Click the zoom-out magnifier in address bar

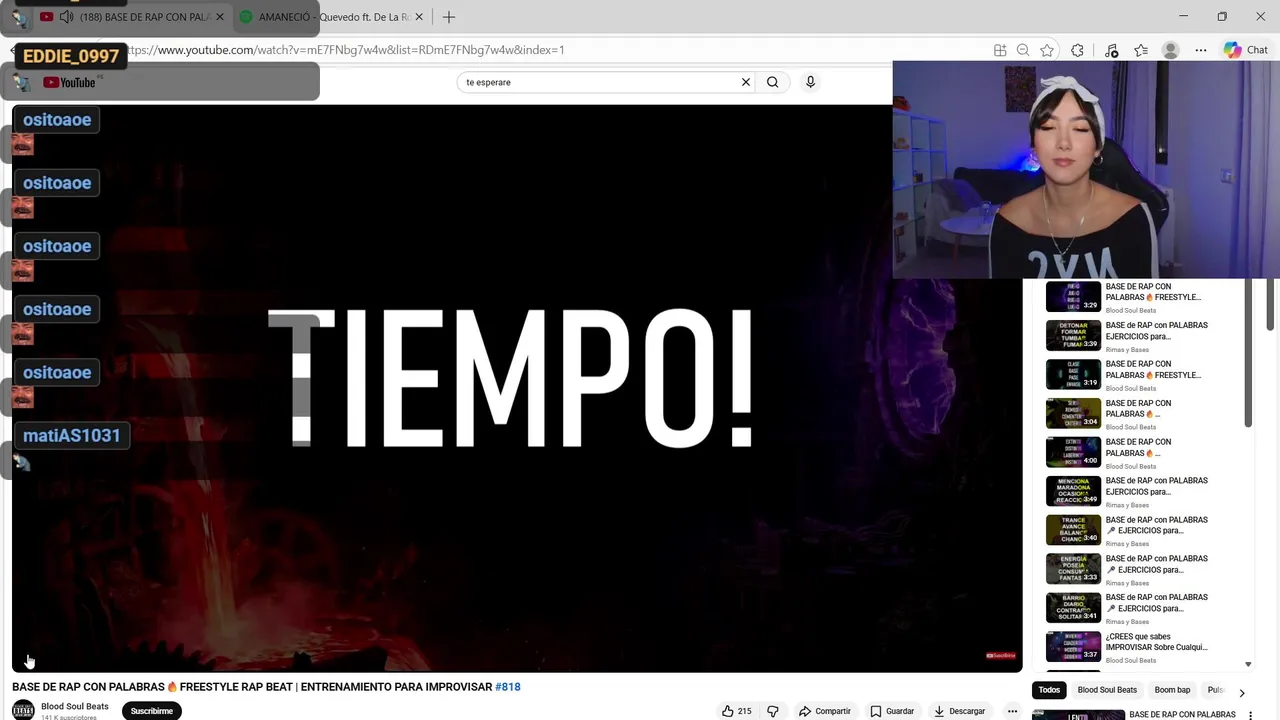1023,50
